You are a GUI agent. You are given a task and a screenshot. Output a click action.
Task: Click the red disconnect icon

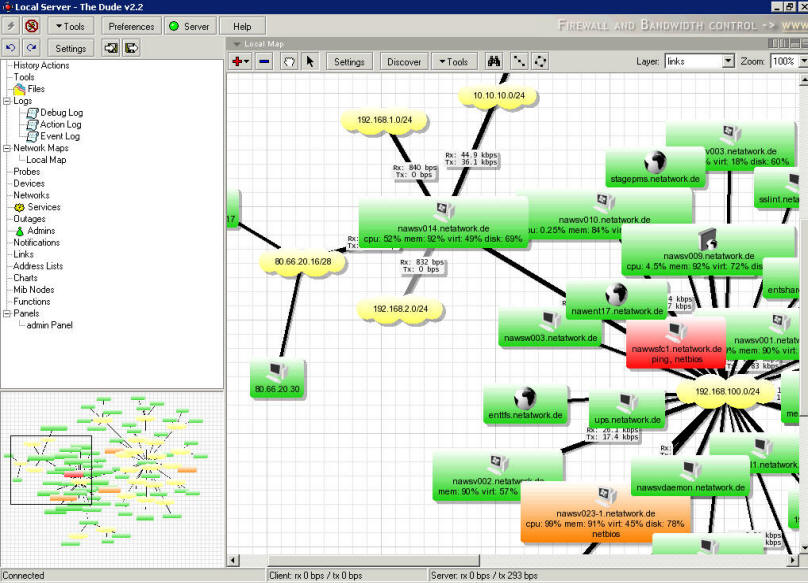tap(32, 26)
